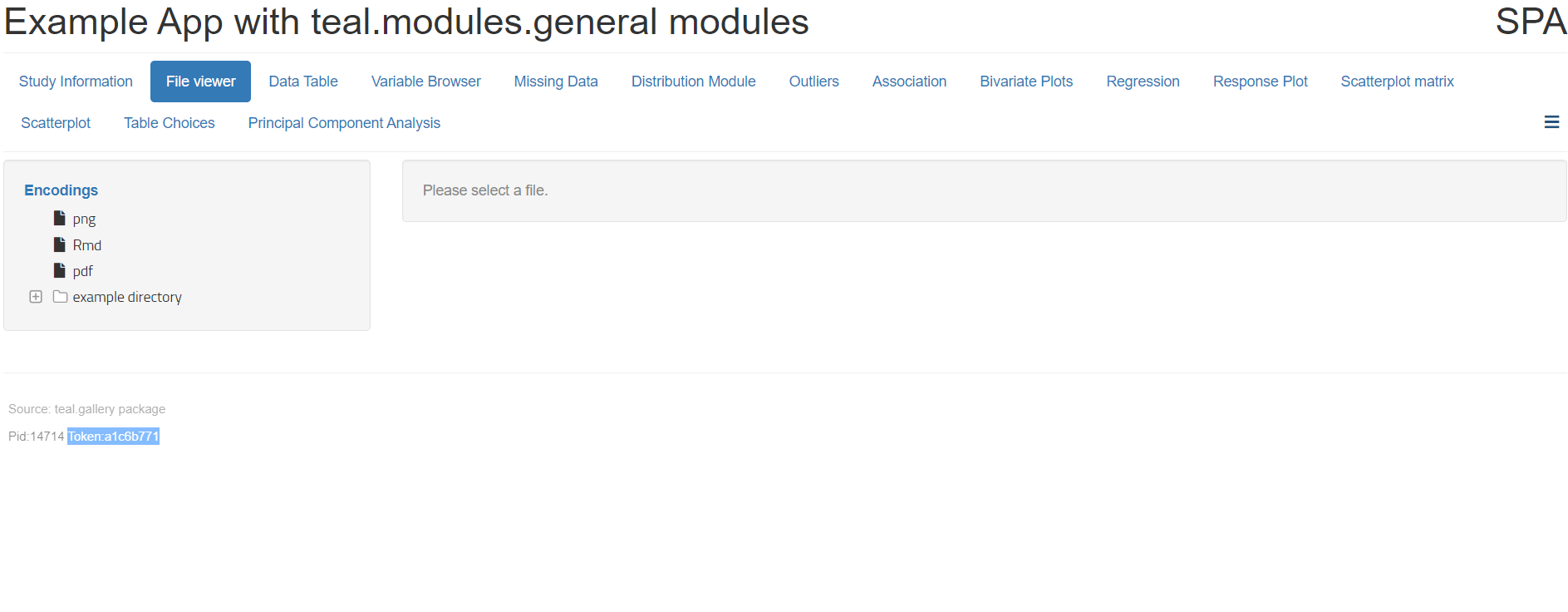Click the Rmd document icon
The width and height of the screenshot is (1568, 612).
click(x=59, y=244)
